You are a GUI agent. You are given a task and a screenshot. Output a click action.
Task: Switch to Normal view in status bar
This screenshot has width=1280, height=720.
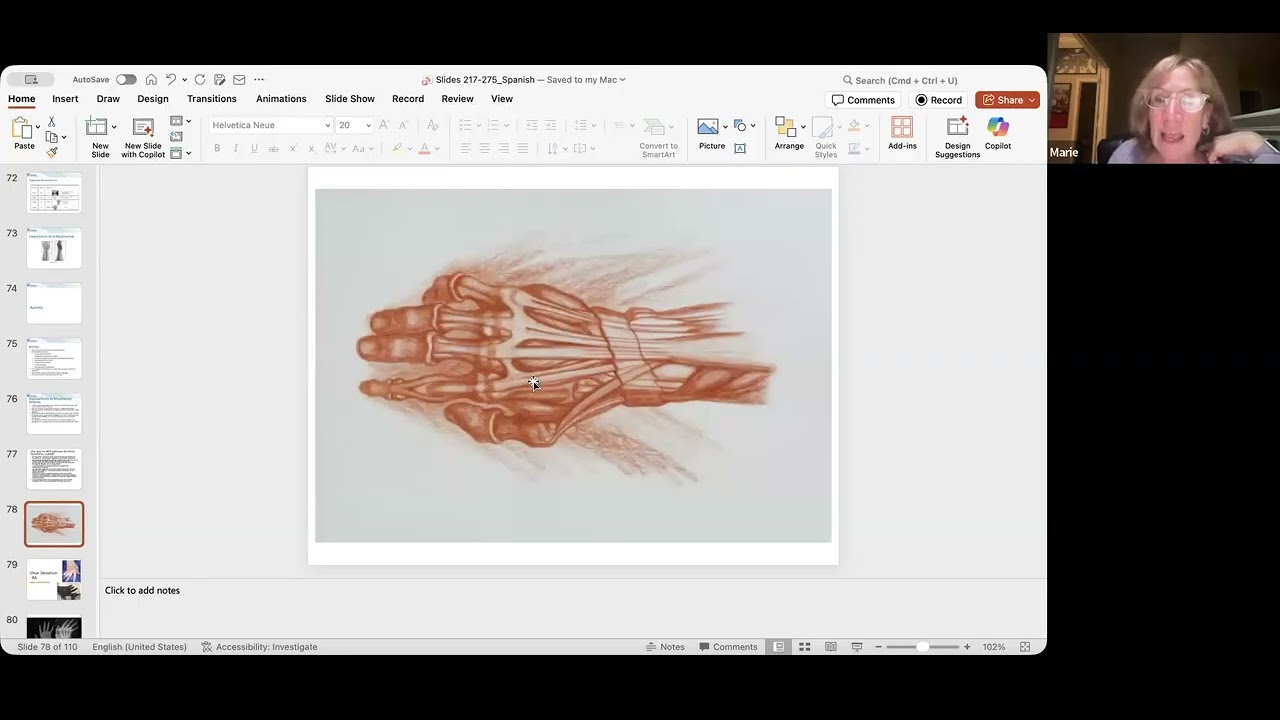point(778,647)
